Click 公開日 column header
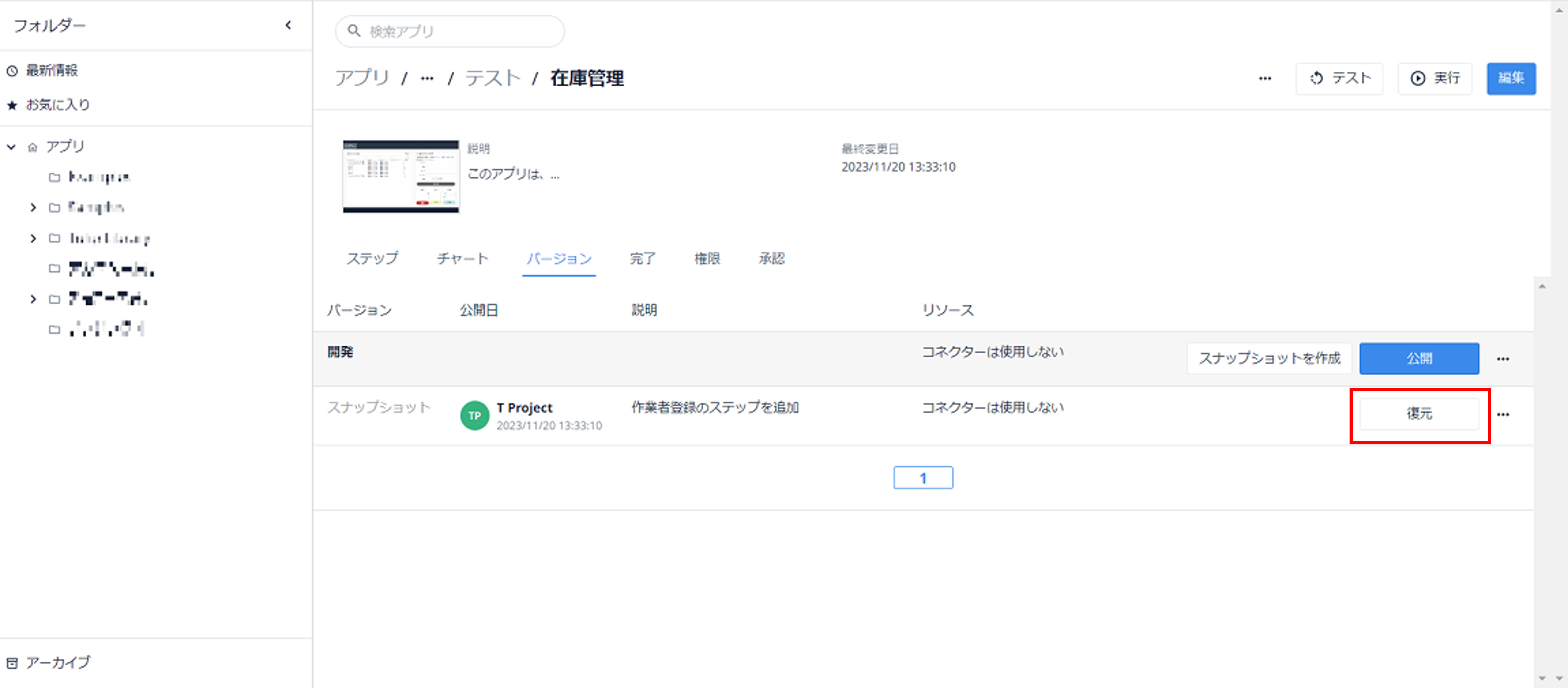1568x688 pixels. (479, 311)
